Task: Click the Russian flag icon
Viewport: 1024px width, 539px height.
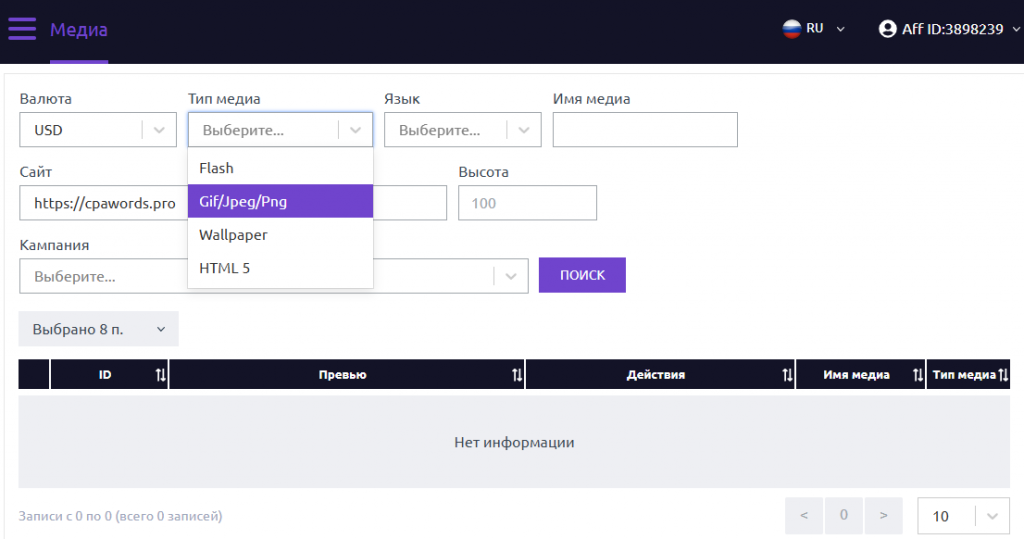Action: [791, 29]
